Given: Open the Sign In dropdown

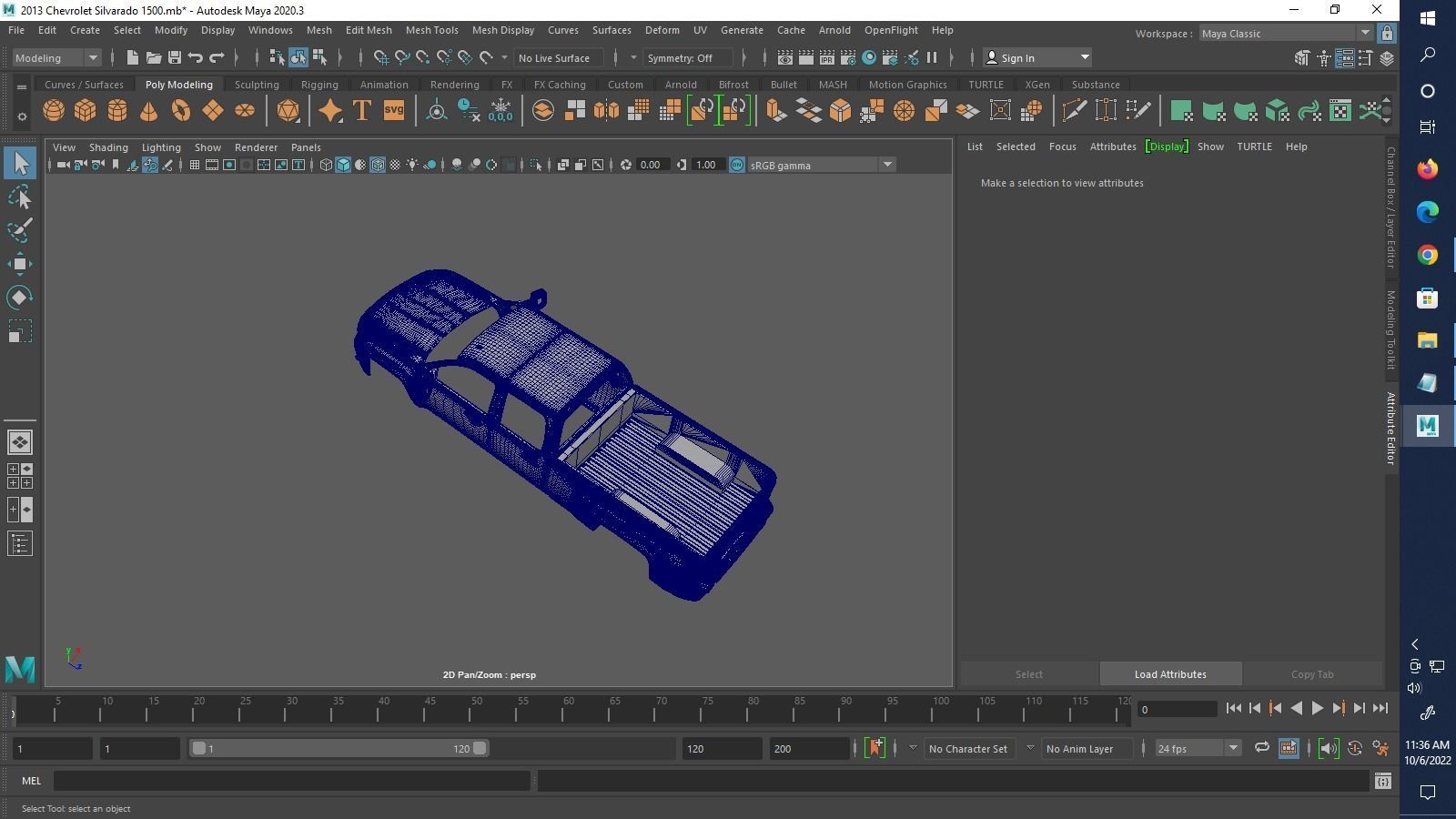Looking at the screenshot, I should 1037,57.
